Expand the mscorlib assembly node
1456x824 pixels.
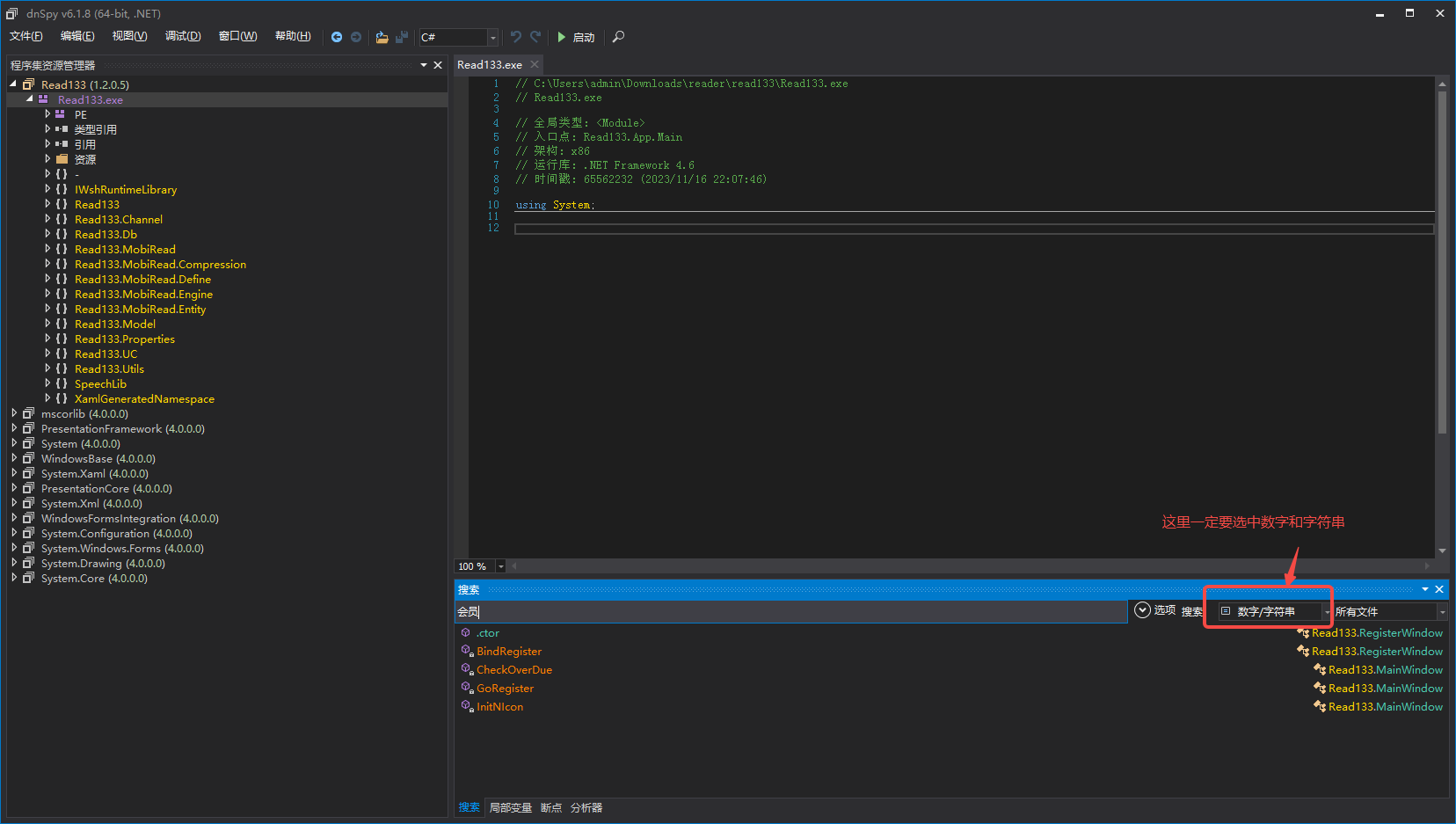click(14, 413)
